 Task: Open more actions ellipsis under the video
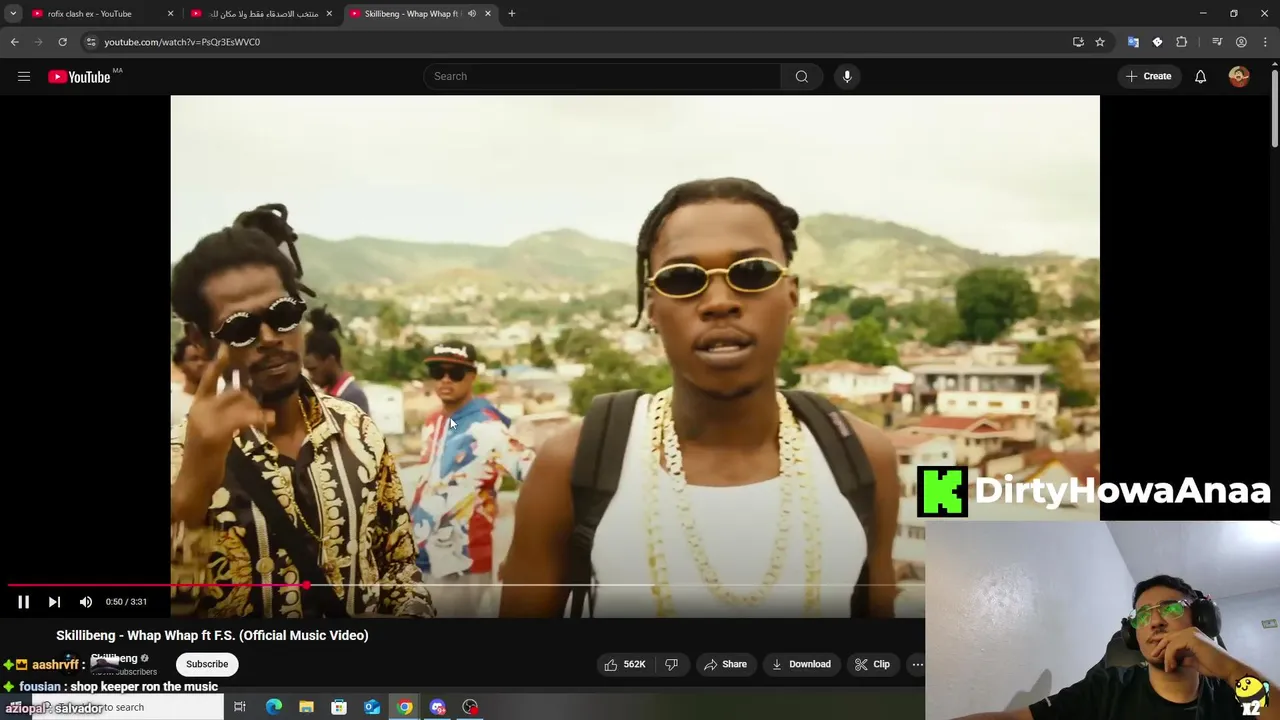click(917, 664)
